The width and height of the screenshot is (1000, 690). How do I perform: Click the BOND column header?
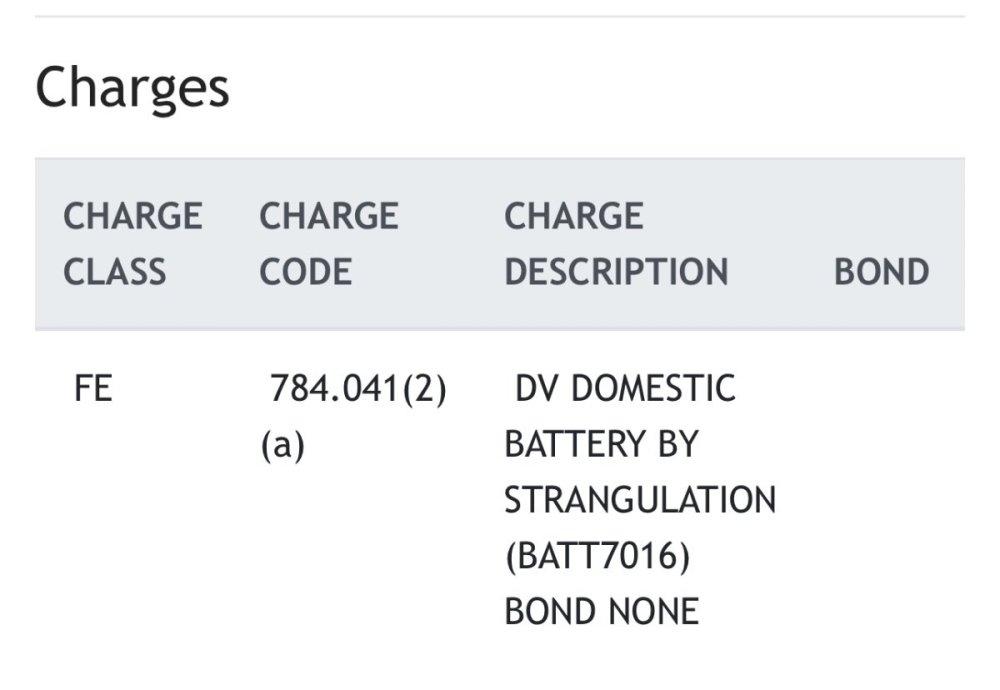tap(881, 272)
